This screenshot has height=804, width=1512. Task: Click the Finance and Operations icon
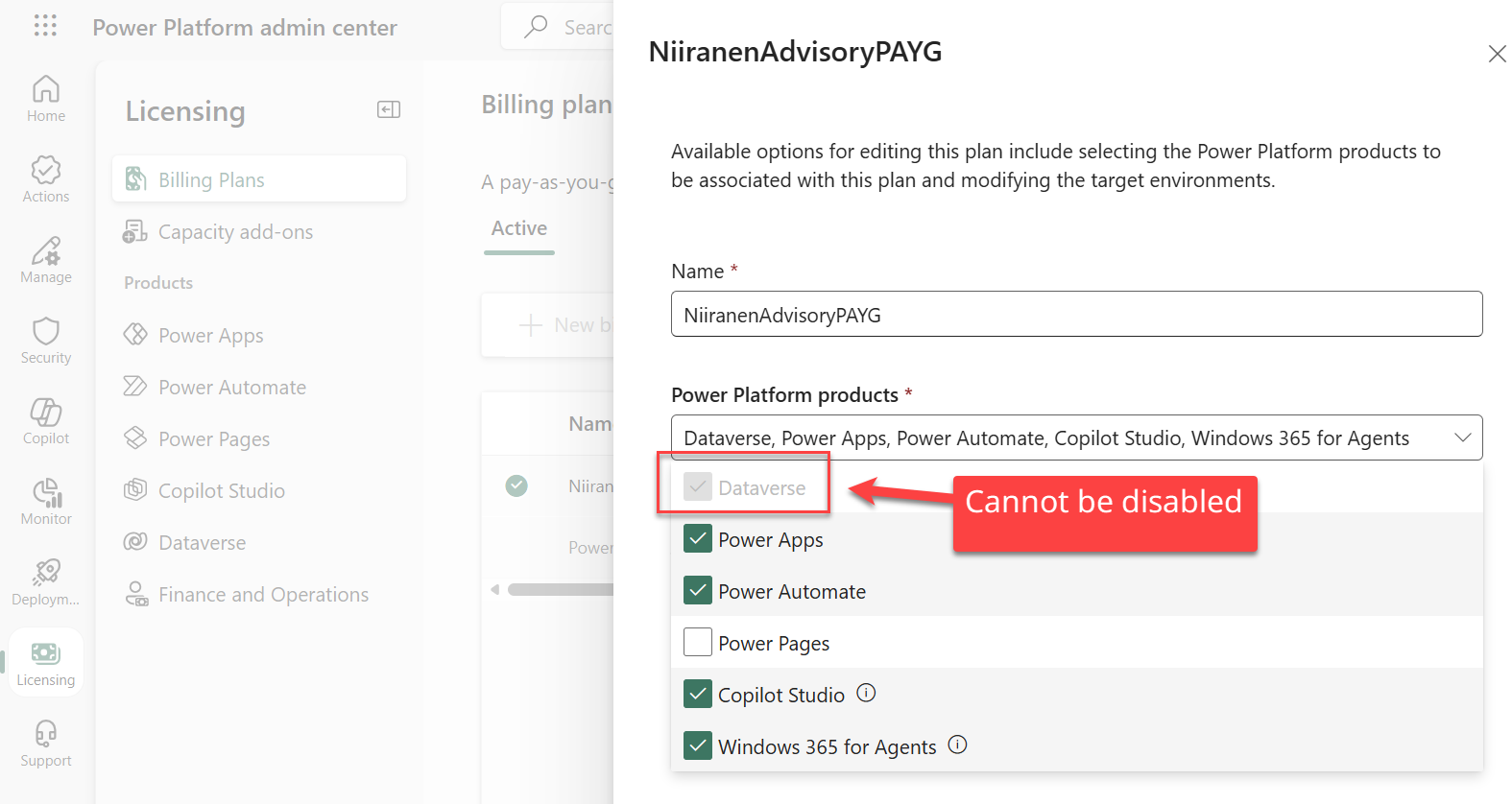[x=136, y=594]
